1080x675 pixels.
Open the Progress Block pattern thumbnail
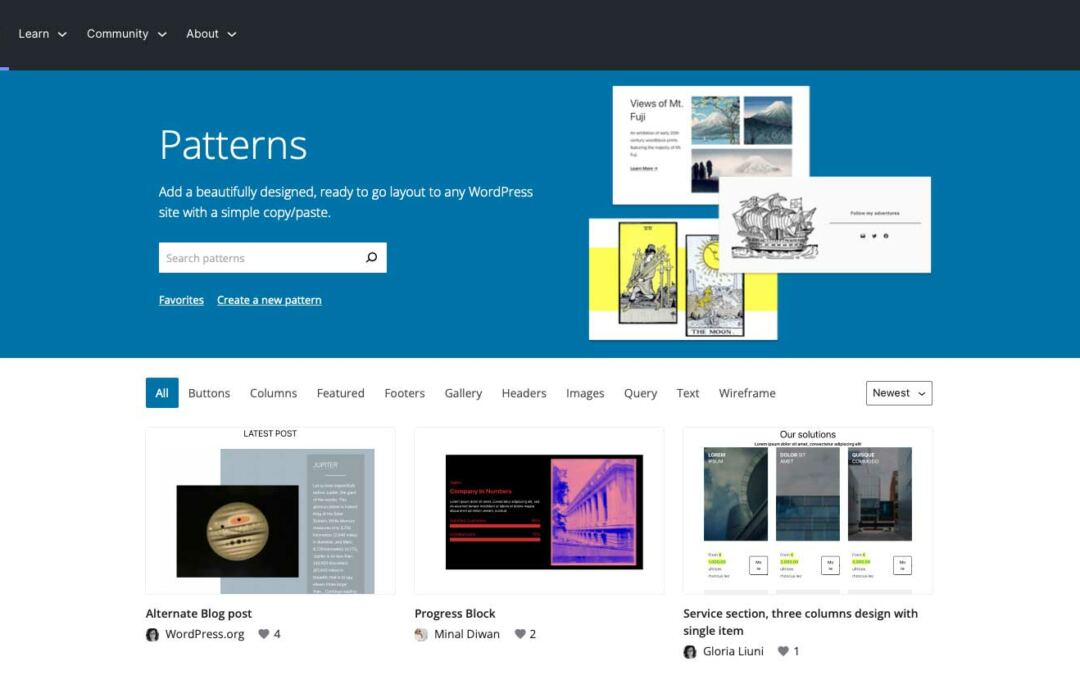pos(539,511)
